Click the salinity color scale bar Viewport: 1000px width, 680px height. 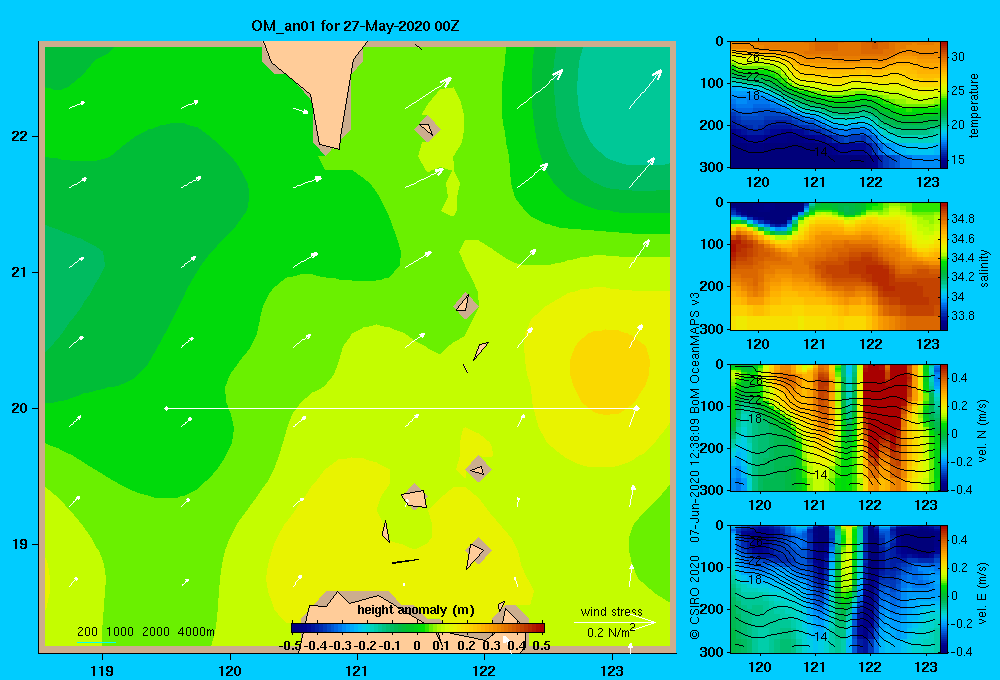(944, 266)
